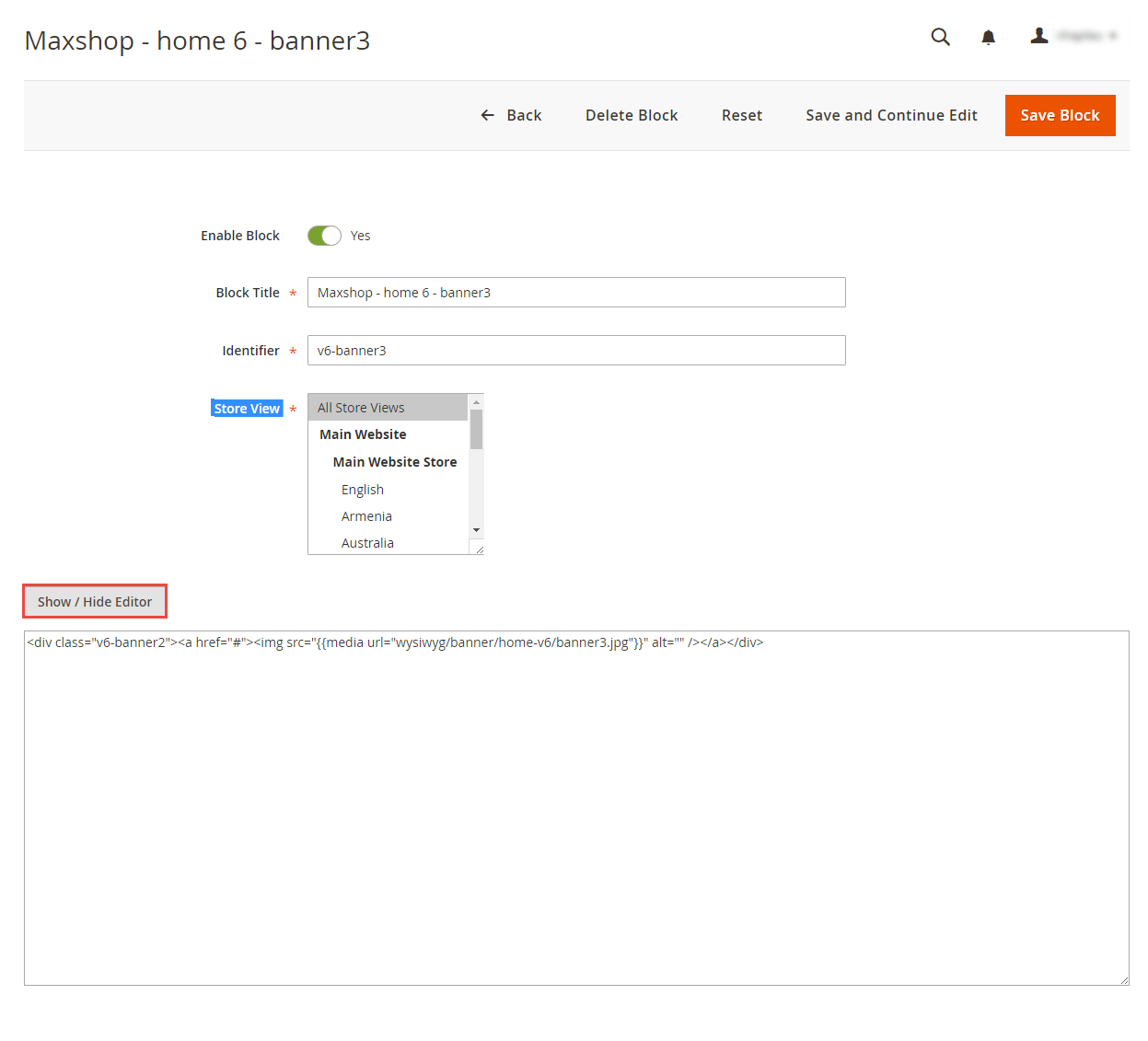Click the Back arrow button
Viewport: 1148px width, 1041px height.
click(511, 115)
